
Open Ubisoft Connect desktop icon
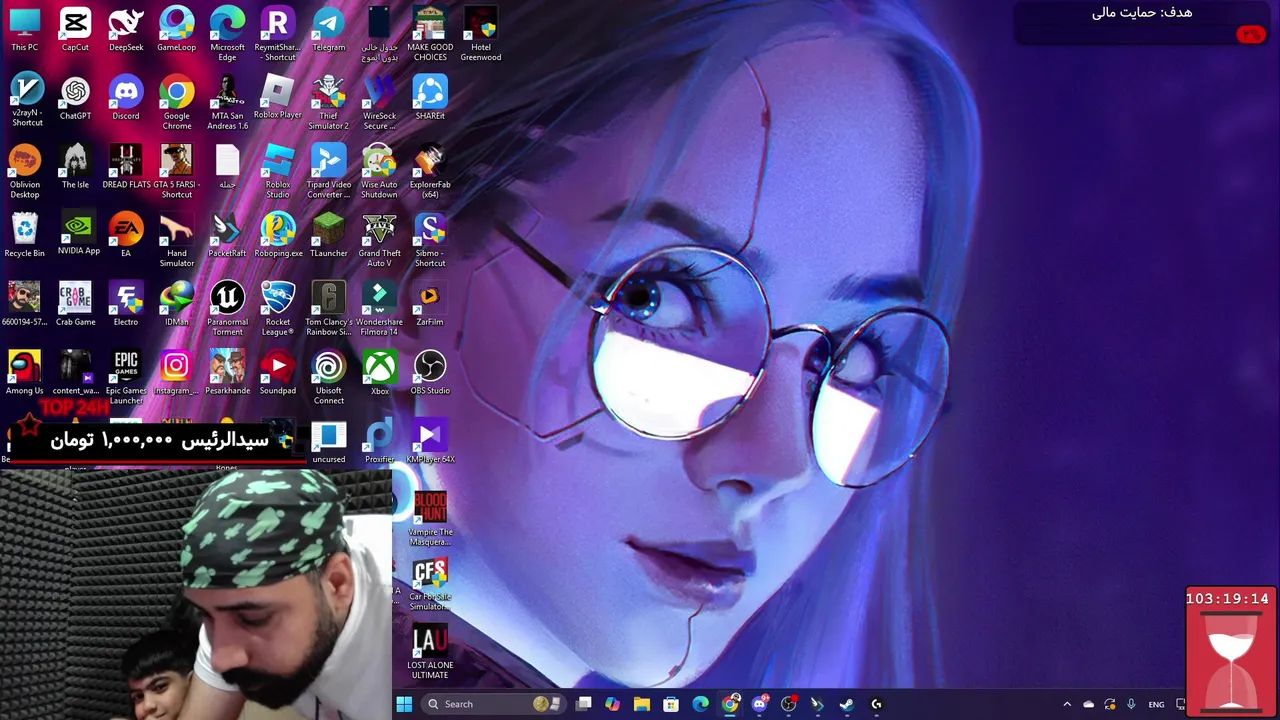coord(329,377)
